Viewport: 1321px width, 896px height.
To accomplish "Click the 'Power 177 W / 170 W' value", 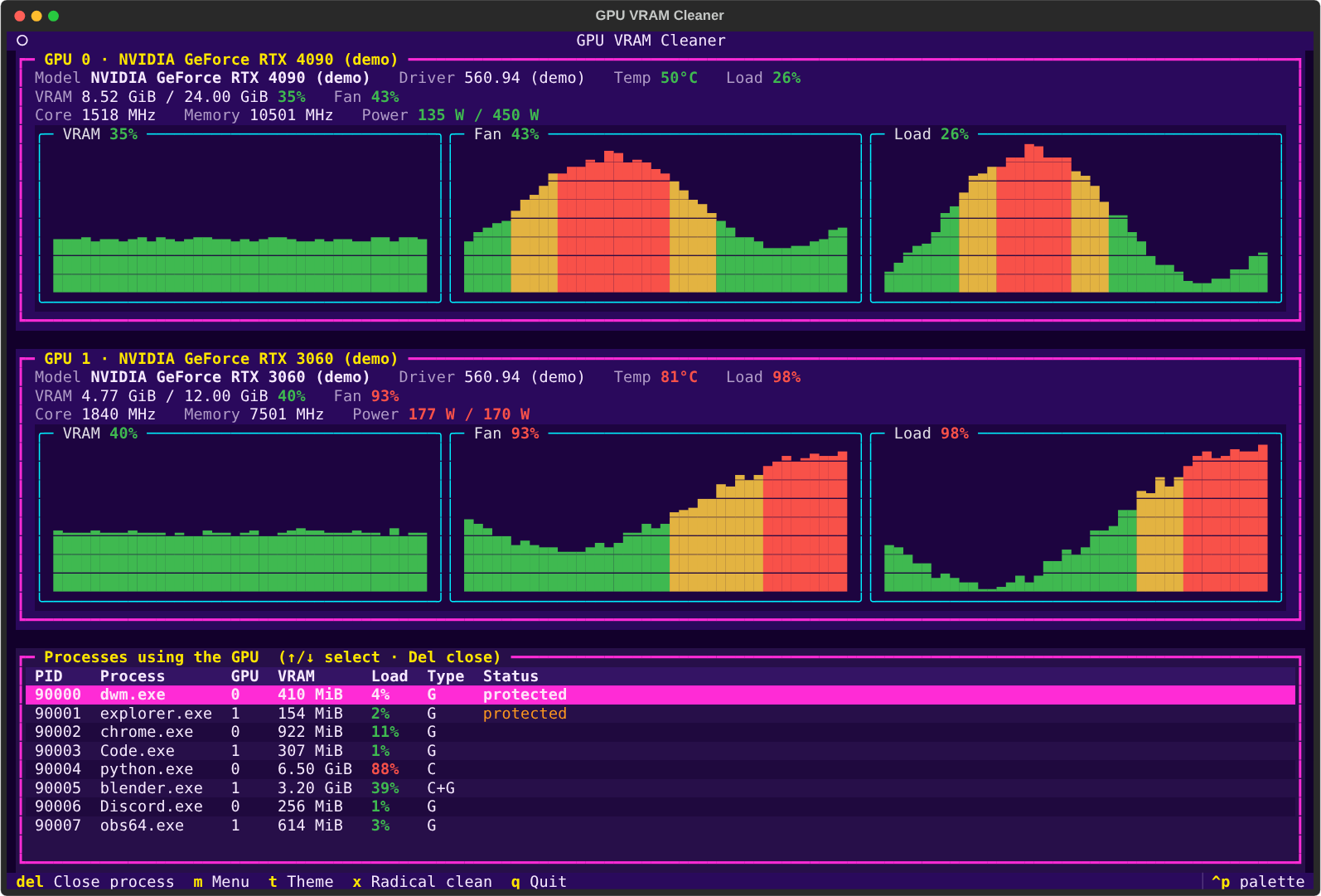I will pyautogui.click(x=442, y=414).
